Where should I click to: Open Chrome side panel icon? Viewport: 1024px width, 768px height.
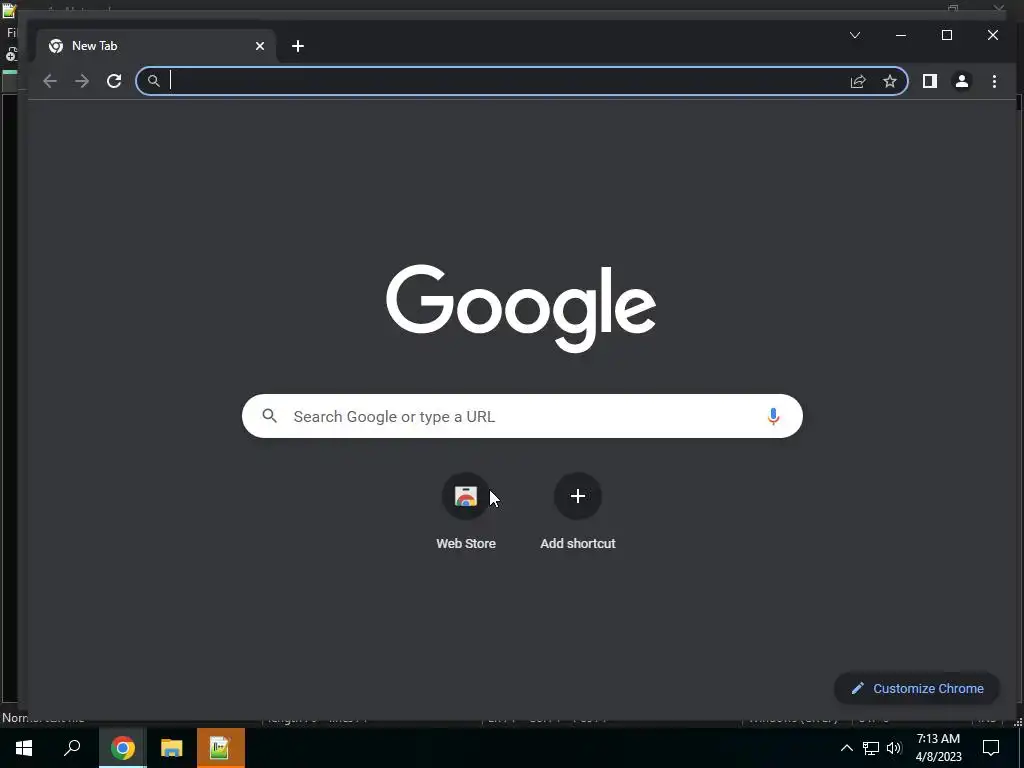click(x=929, y=81)
